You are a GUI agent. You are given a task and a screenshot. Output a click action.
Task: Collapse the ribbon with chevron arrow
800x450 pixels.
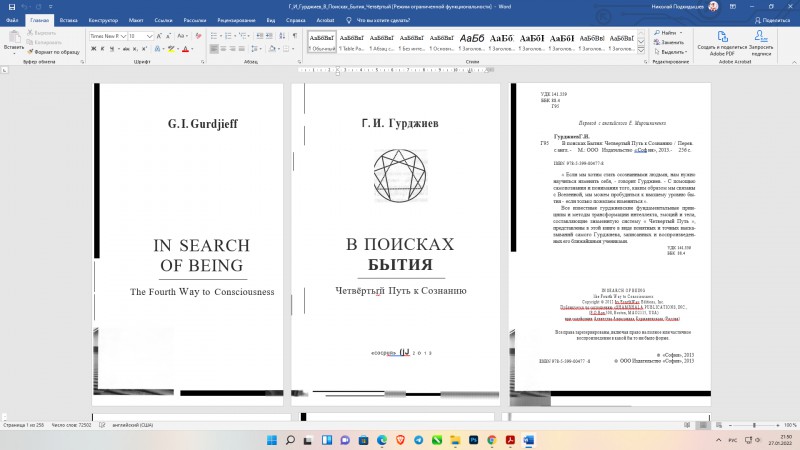[794, 62]
